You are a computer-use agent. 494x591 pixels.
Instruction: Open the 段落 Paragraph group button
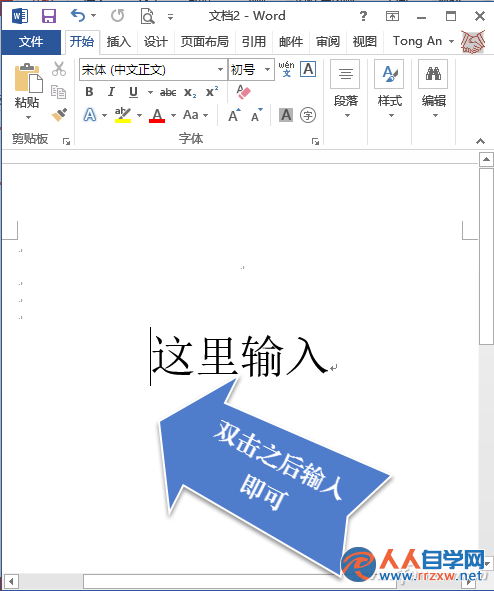pyautogui.click(x=346, y=90)
